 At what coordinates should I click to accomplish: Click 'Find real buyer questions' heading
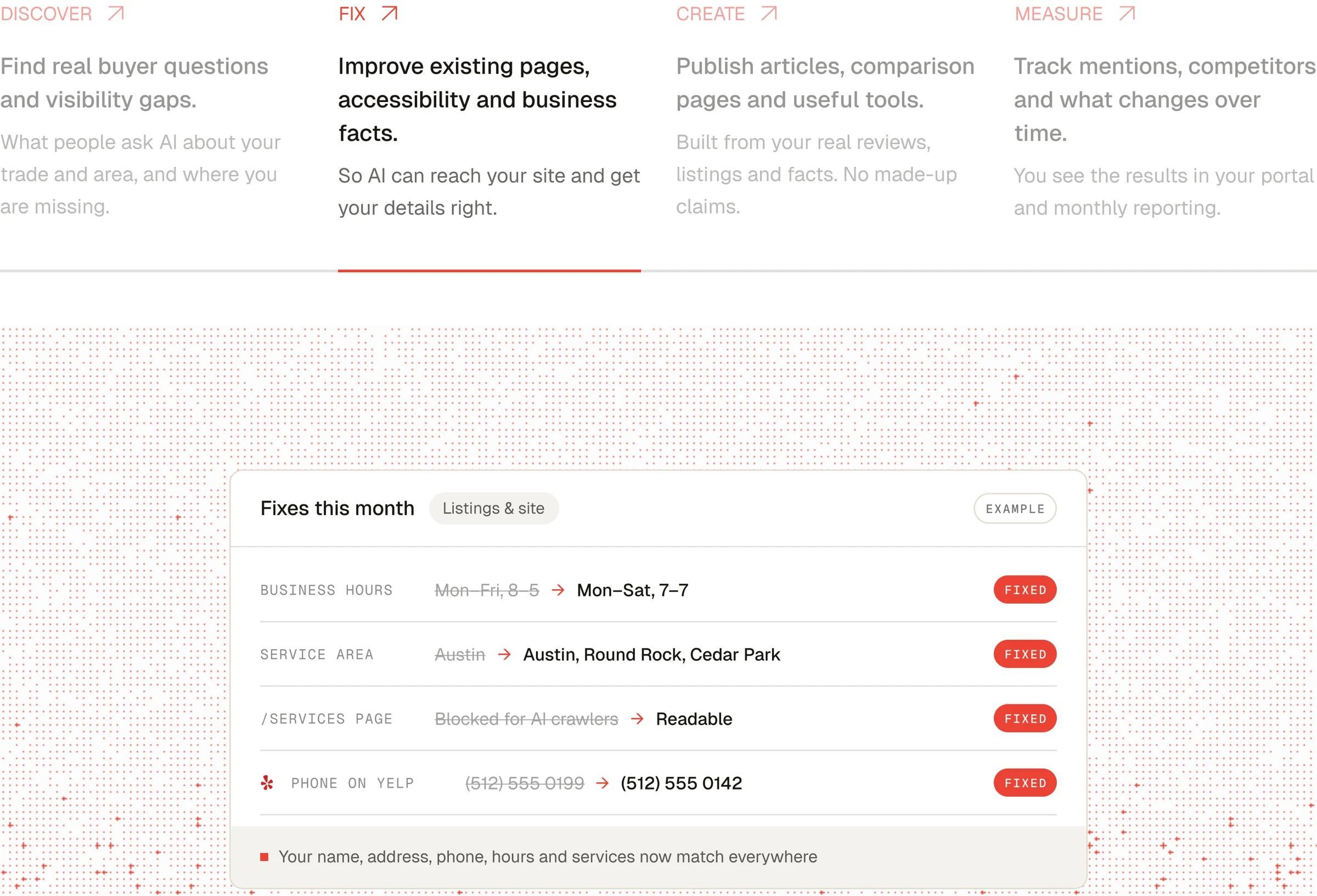tap(134, 83)
